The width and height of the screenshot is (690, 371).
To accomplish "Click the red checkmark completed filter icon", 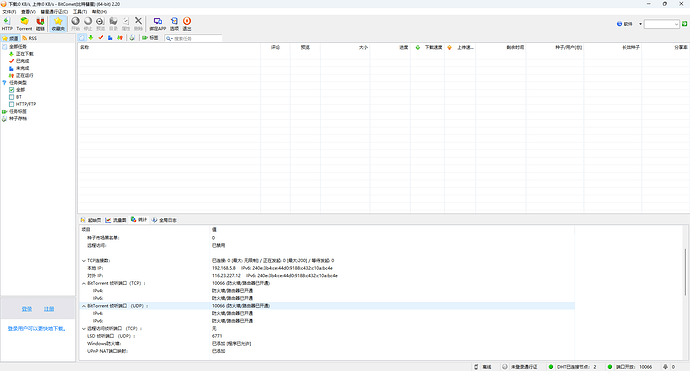I will 101,38.
